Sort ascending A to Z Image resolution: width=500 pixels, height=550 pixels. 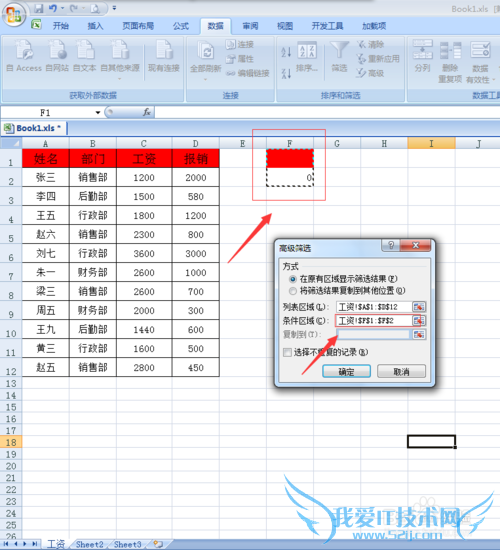286,52
